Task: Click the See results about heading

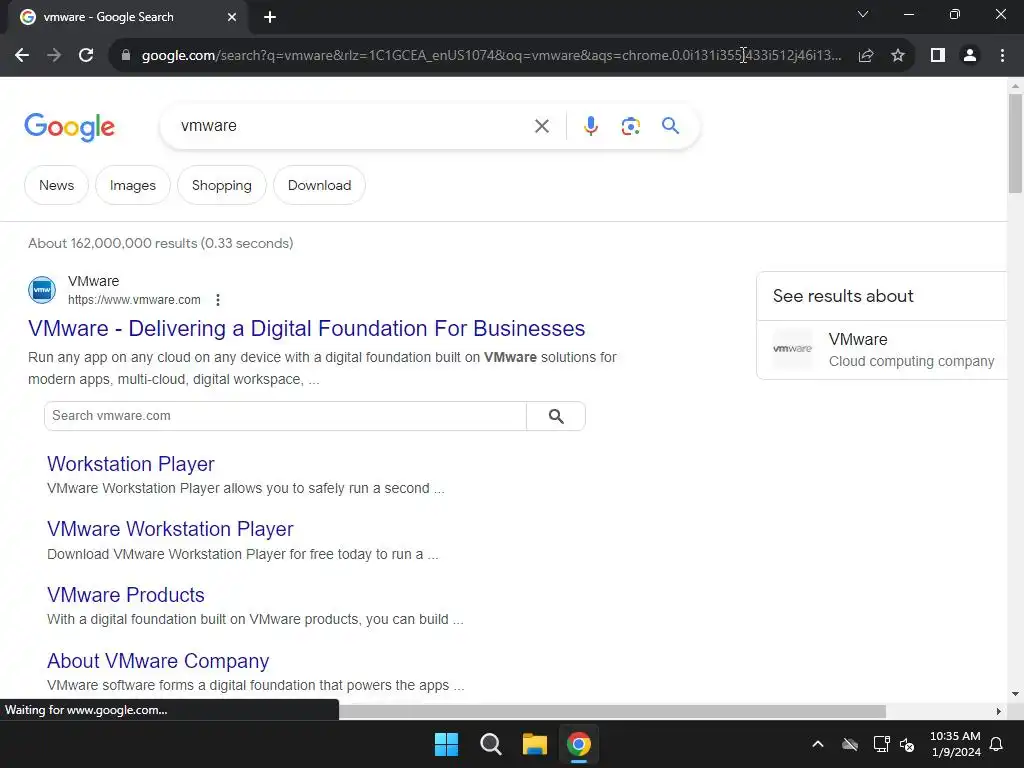Action: coord(843,296)
